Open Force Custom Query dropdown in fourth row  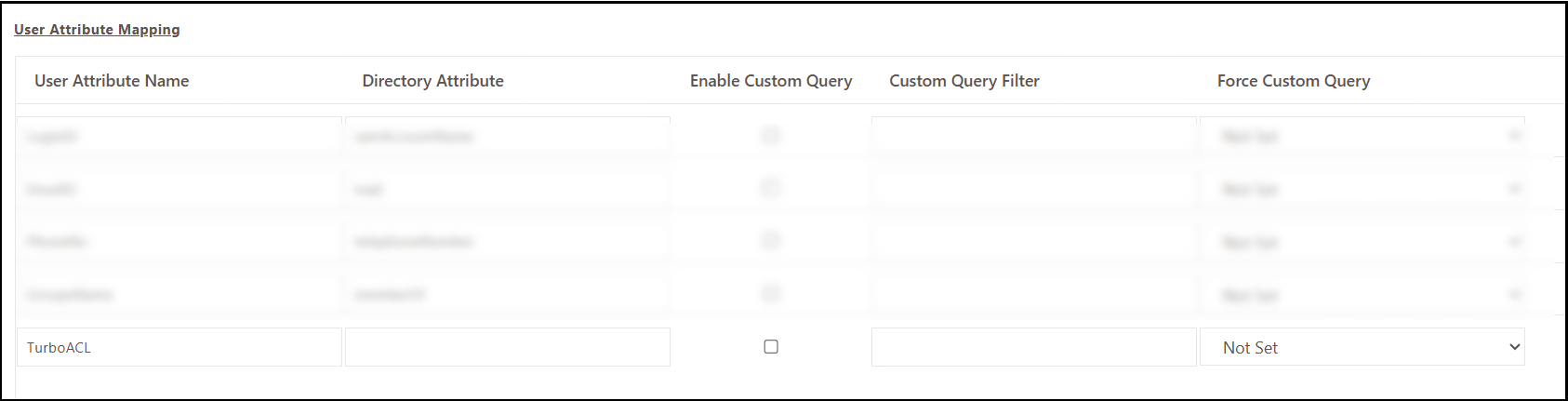pos(1362,295)
